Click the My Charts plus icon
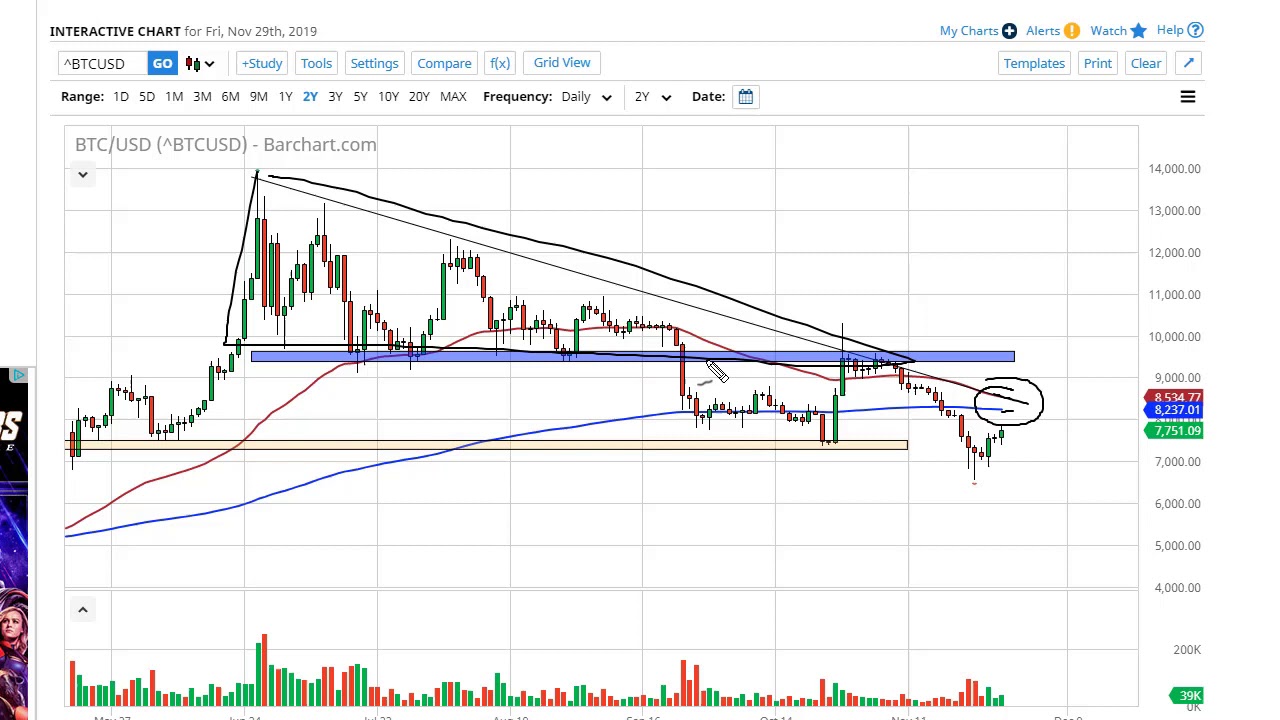1280x720 pixels. tap(1009, 31)
